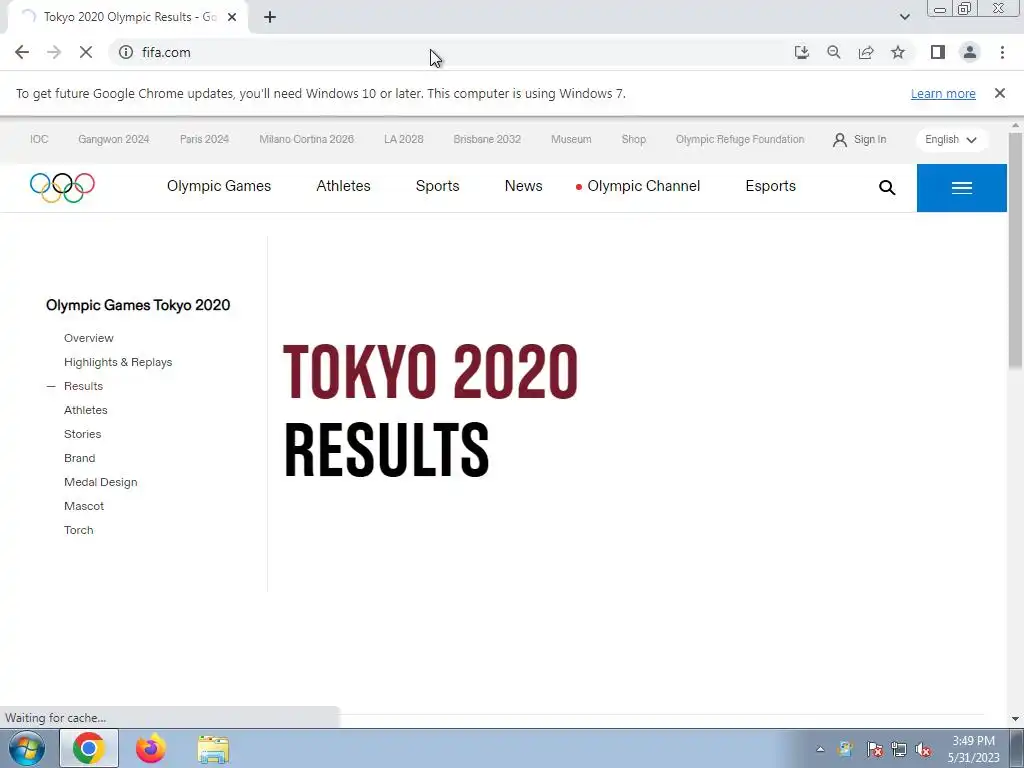Open the Olympic Games menu
1024x768 pixels.
219,186
